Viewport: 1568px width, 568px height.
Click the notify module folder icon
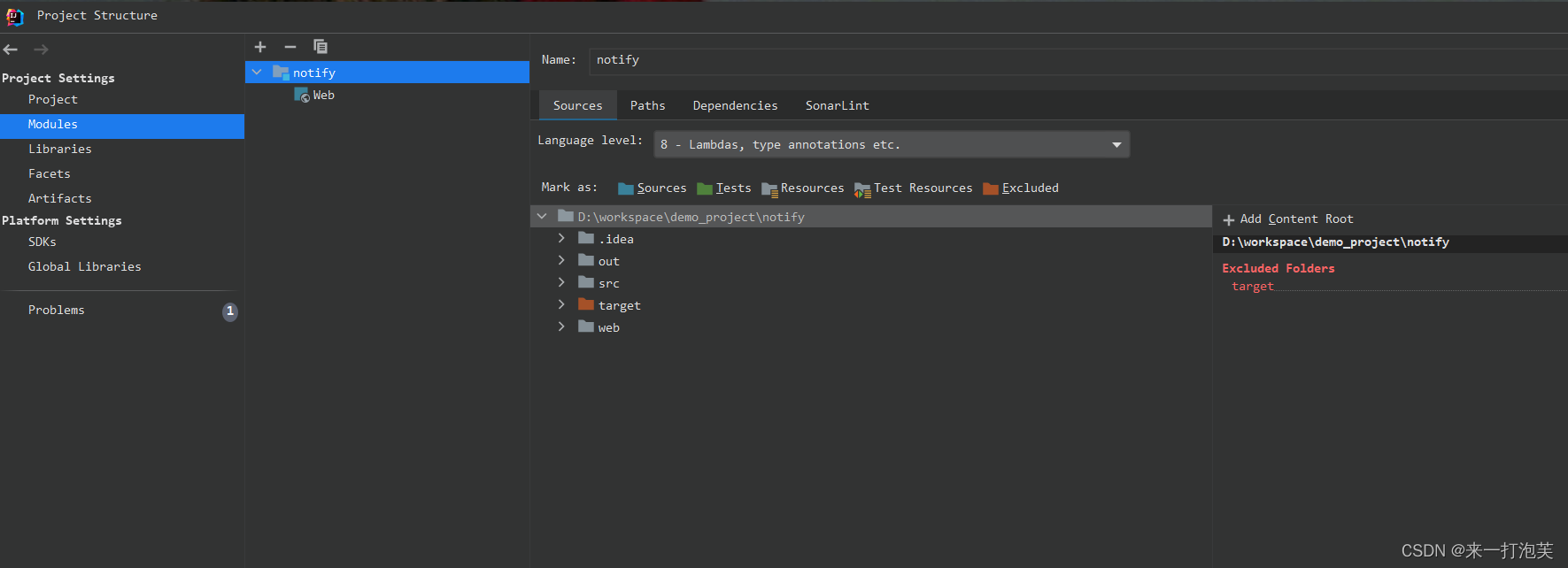(x=281, y=72)
